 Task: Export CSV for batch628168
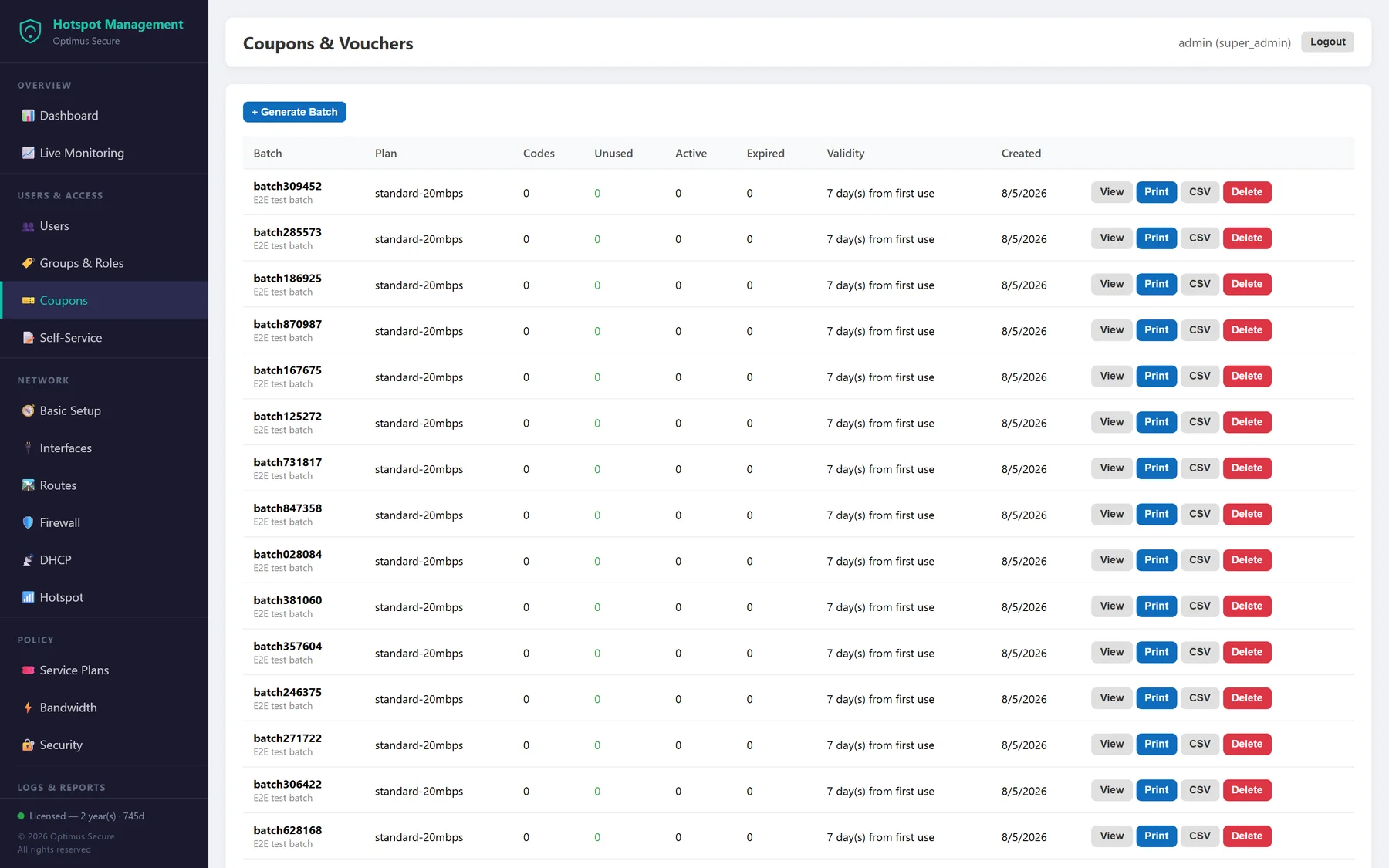coord(1199,836)
